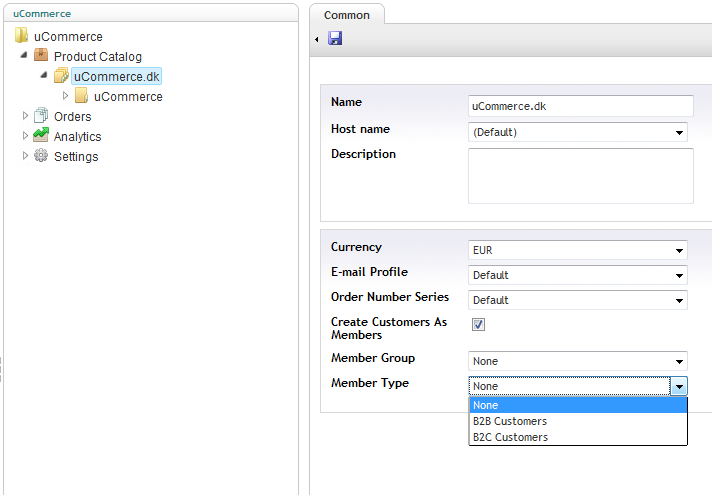Select the root uCommerce tree label
The image size is (712, 495).
(x=68, y=36)
